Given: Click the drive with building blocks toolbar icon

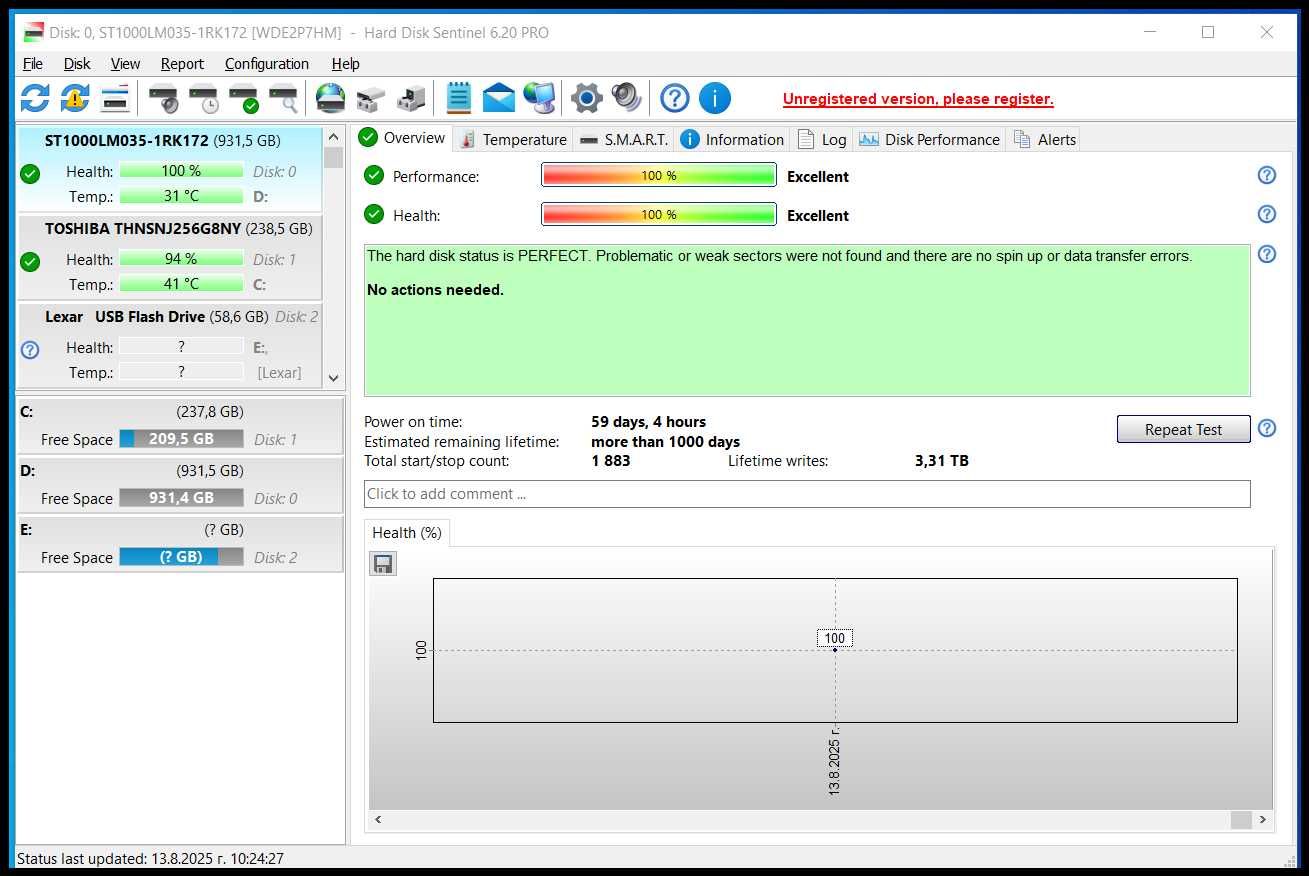Looking at the screenshot, I should coord(410,98).
